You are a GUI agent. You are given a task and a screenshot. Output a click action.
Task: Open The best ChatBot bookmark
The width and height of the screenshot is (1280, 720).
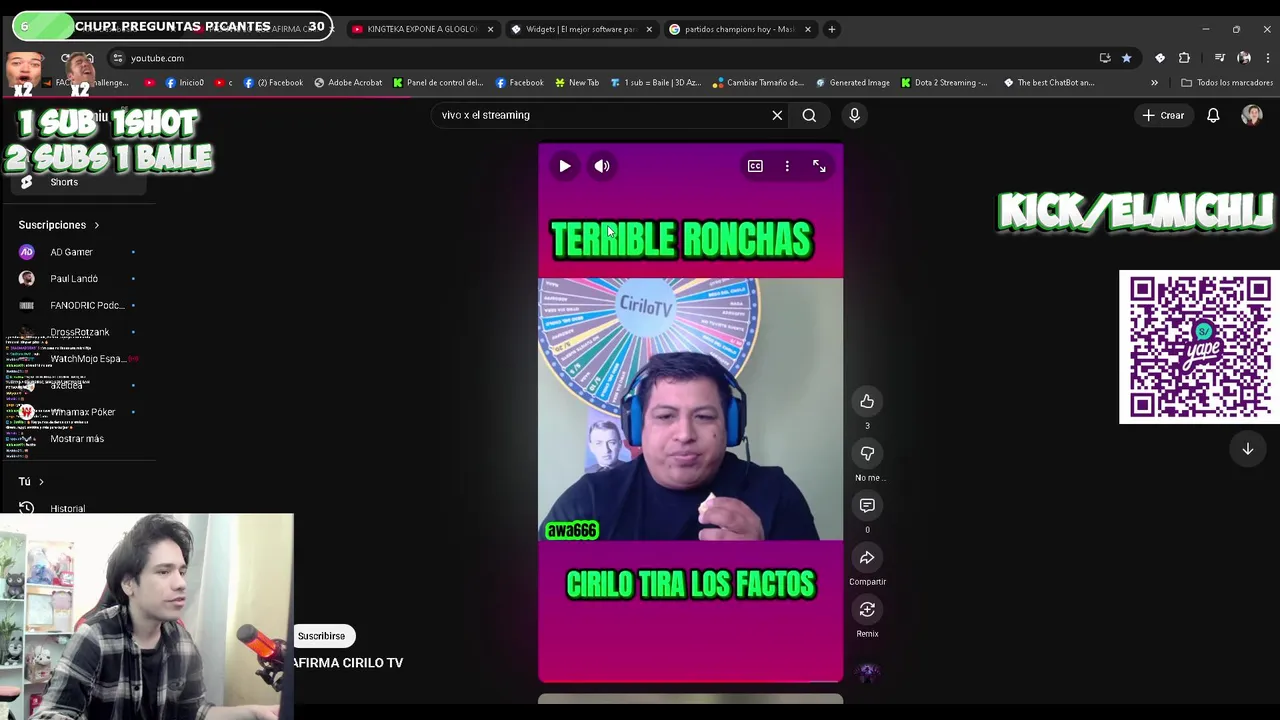click(x=1049, y=83)
